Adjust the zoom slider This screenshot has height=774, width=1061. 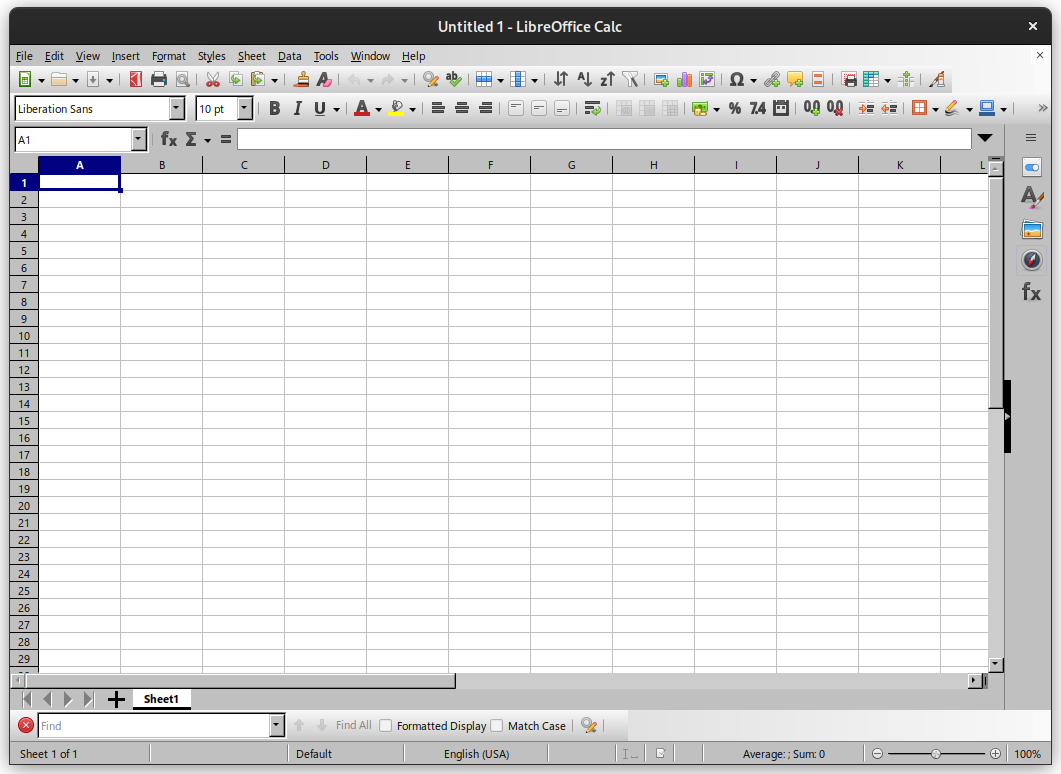[x=937, y=753]
